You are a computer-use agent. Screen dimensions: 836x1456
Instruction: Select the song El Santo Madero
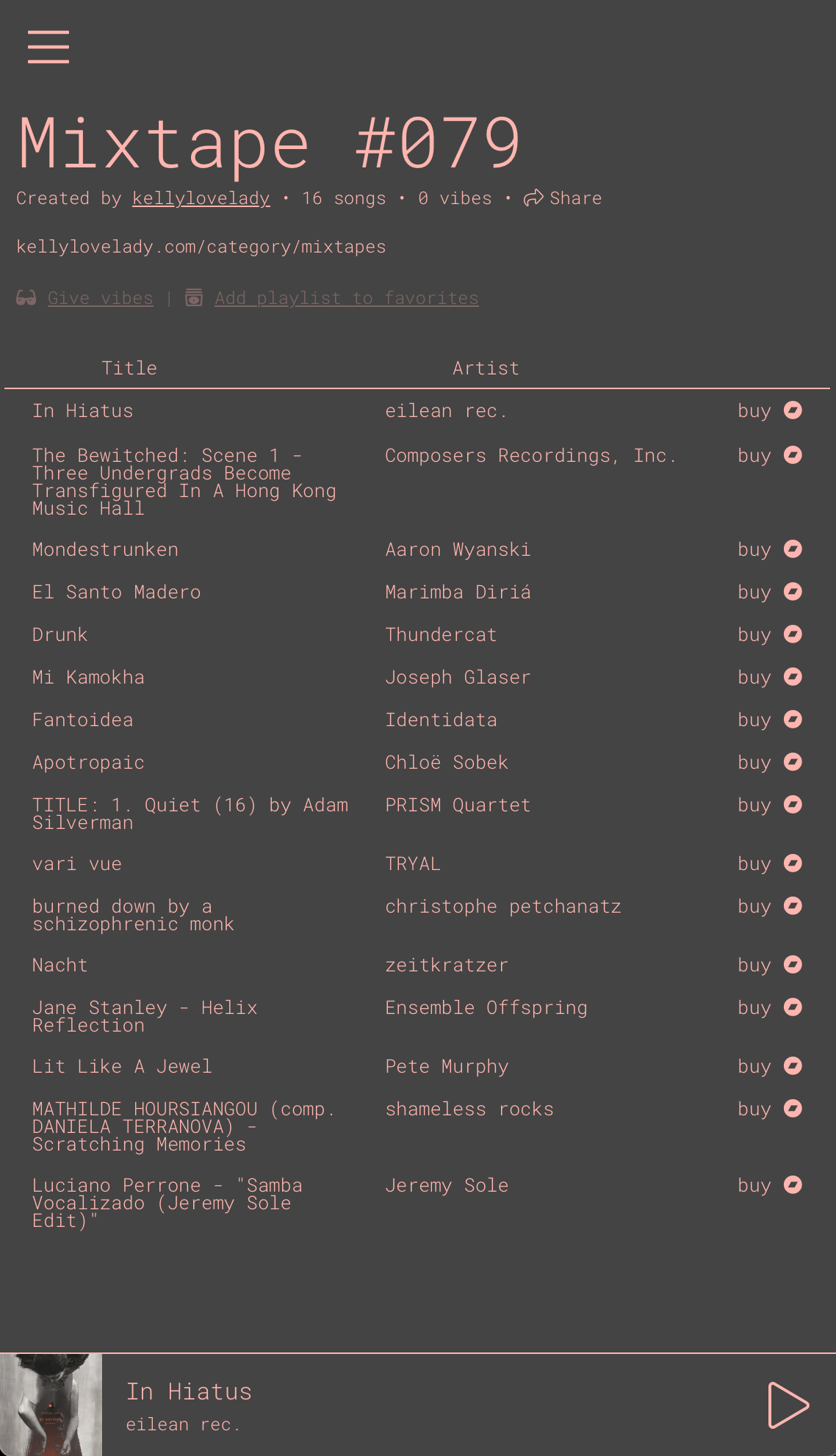click(116, 592)
